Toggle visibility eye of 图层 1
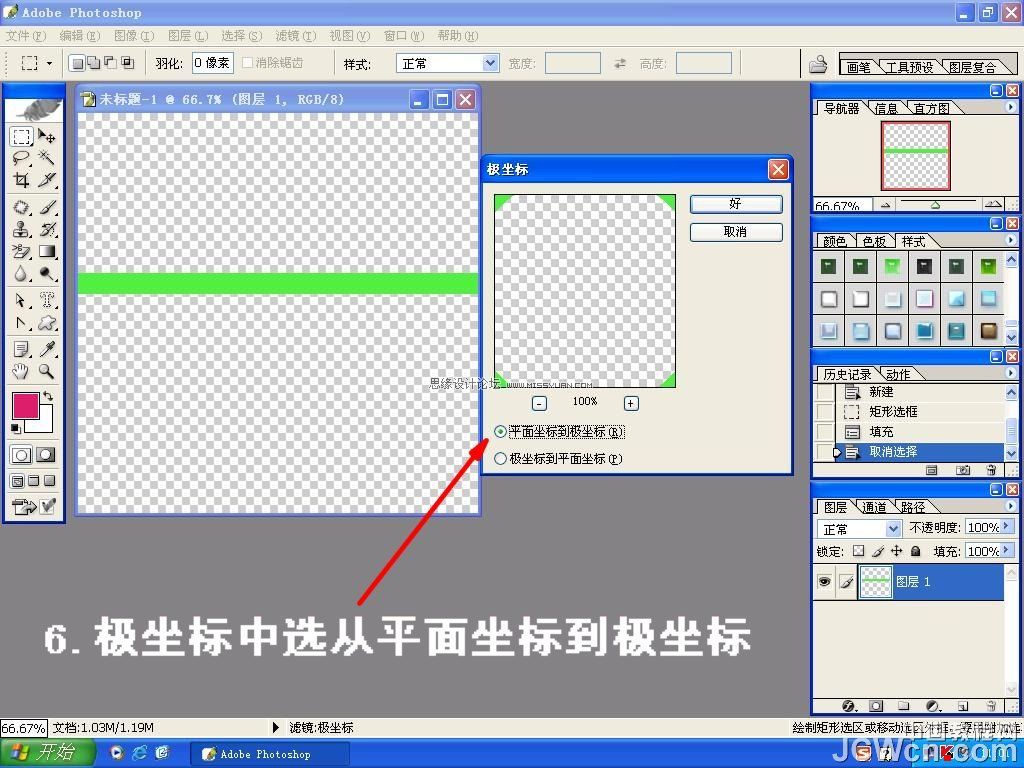 [825, 581]
